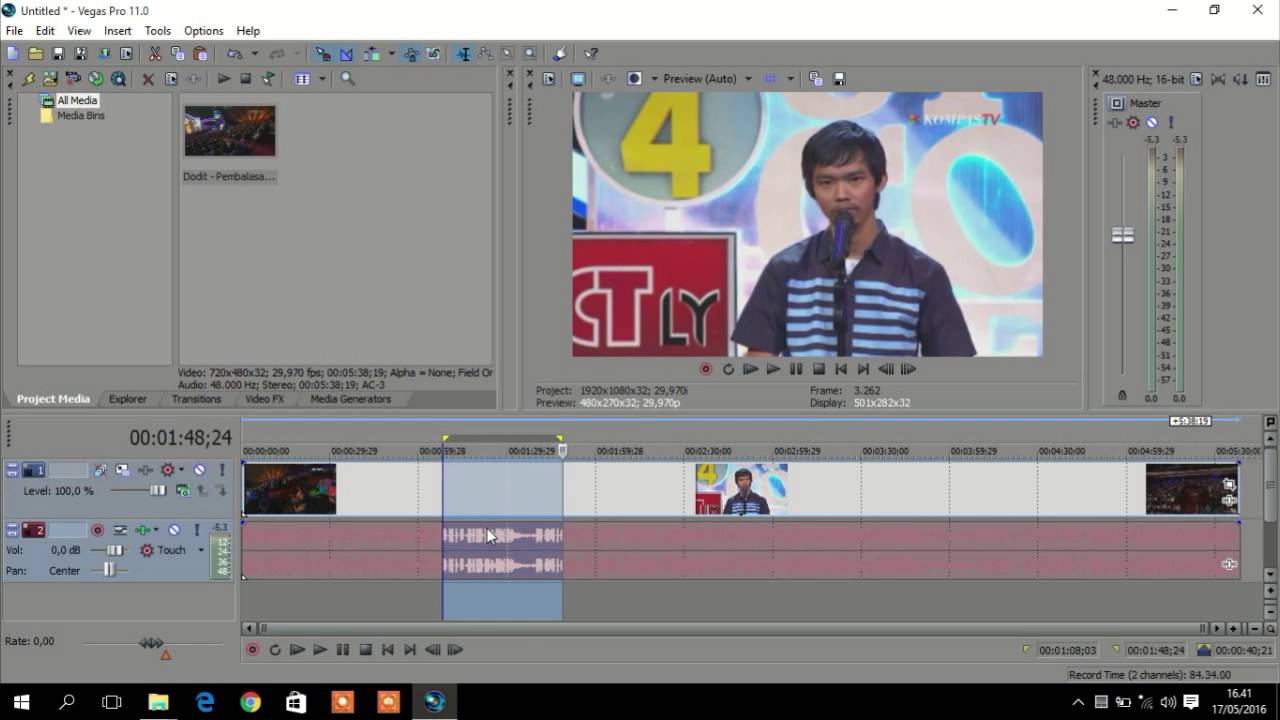Click the Open project folder icon
The width and height of the screenshot is (1280, 720).
point(36,54)
